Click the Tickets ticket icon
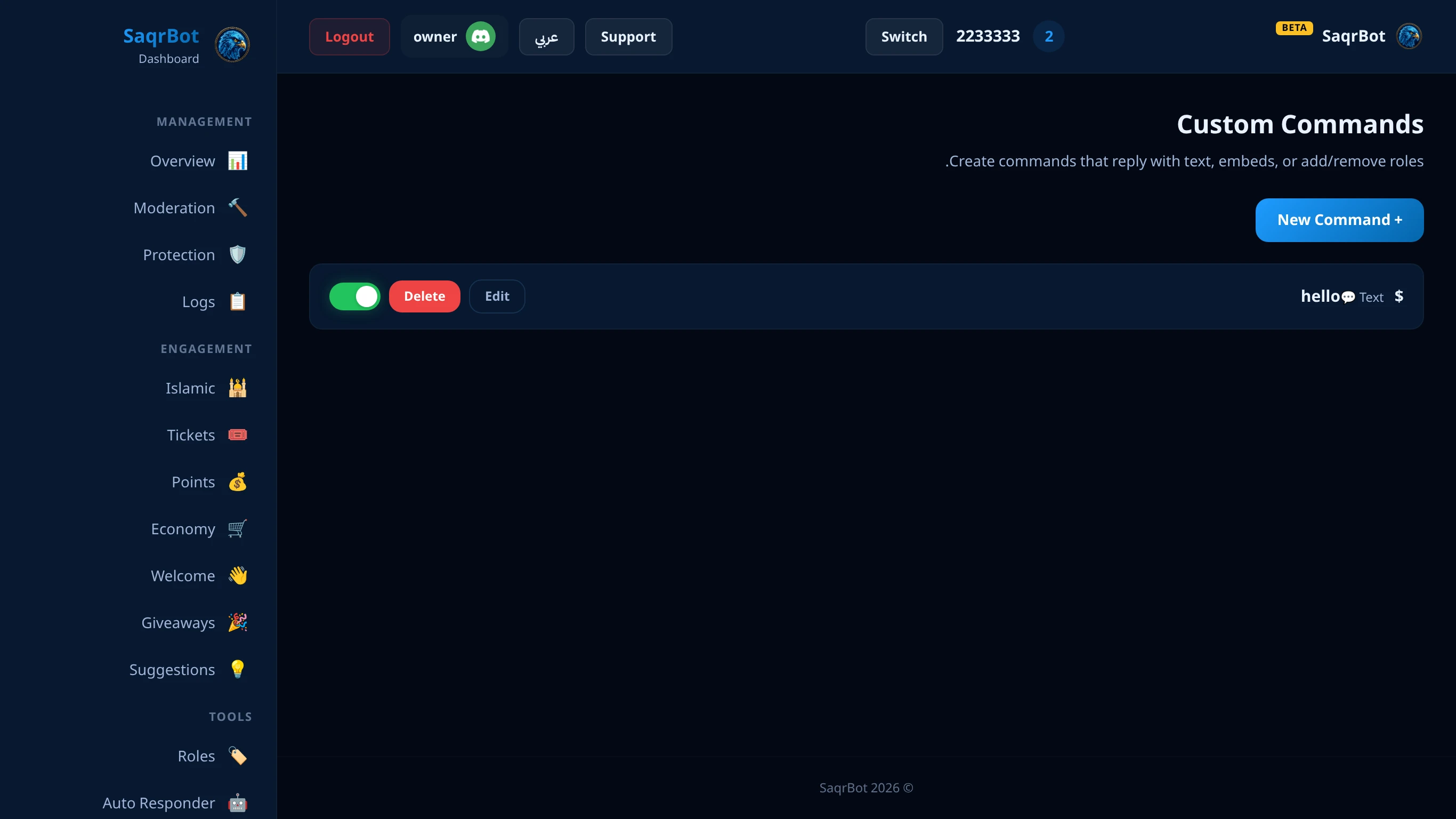1456x819 pixels. 237,435
